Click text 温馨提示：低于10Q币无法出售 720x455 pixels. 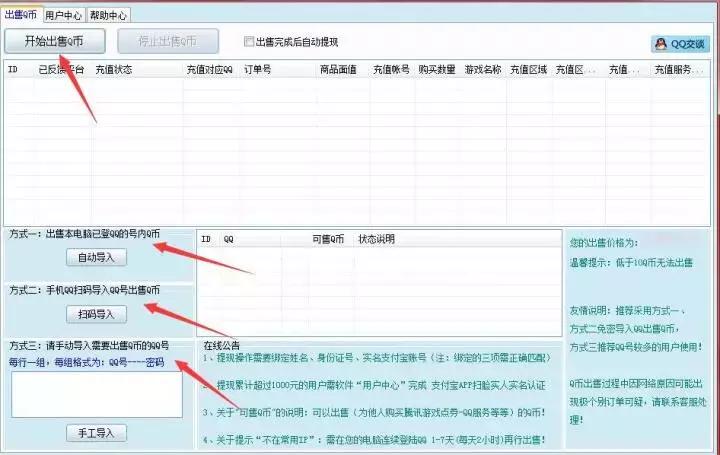click(631, 263)
